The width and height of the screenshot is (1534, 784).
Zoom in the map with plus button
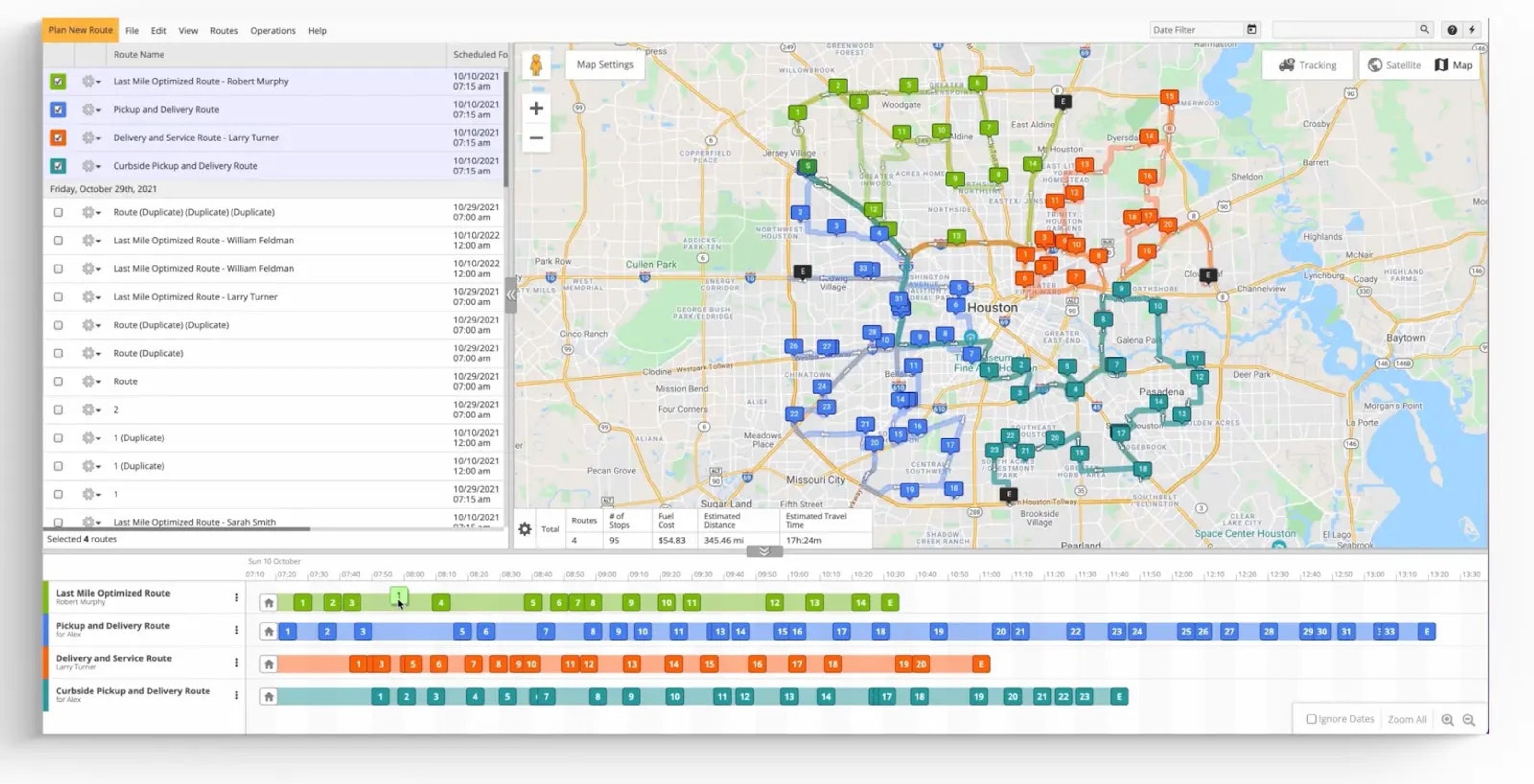coord(536,108)
